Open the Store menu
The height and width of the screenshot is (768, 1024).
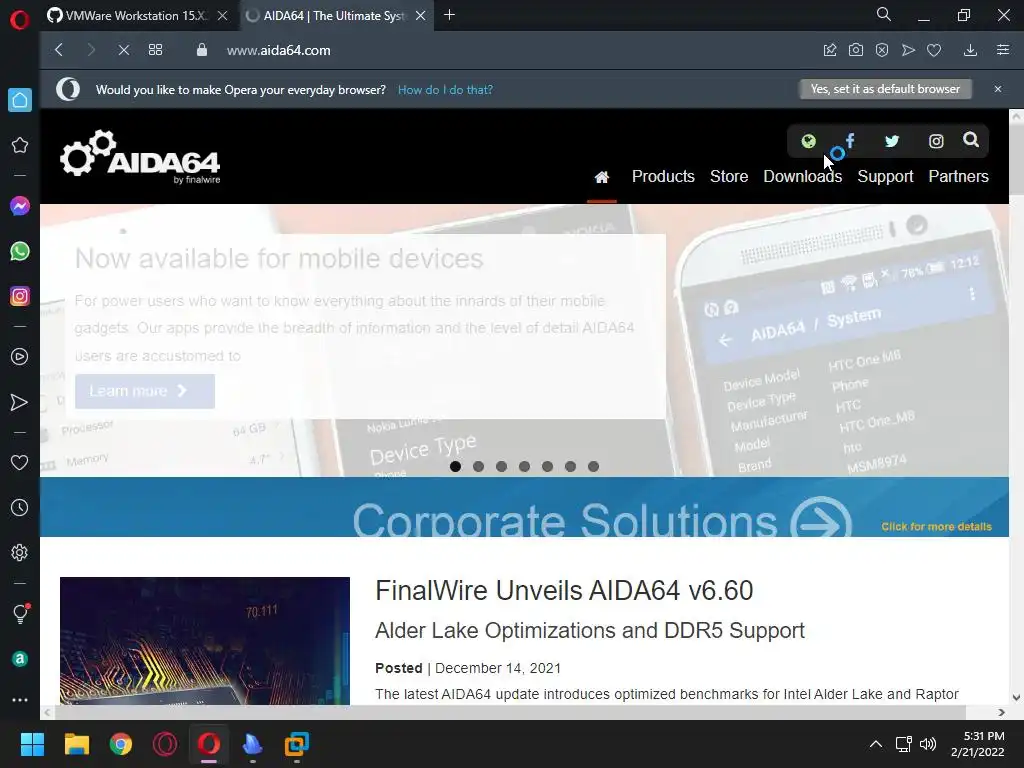pos(729,176)
